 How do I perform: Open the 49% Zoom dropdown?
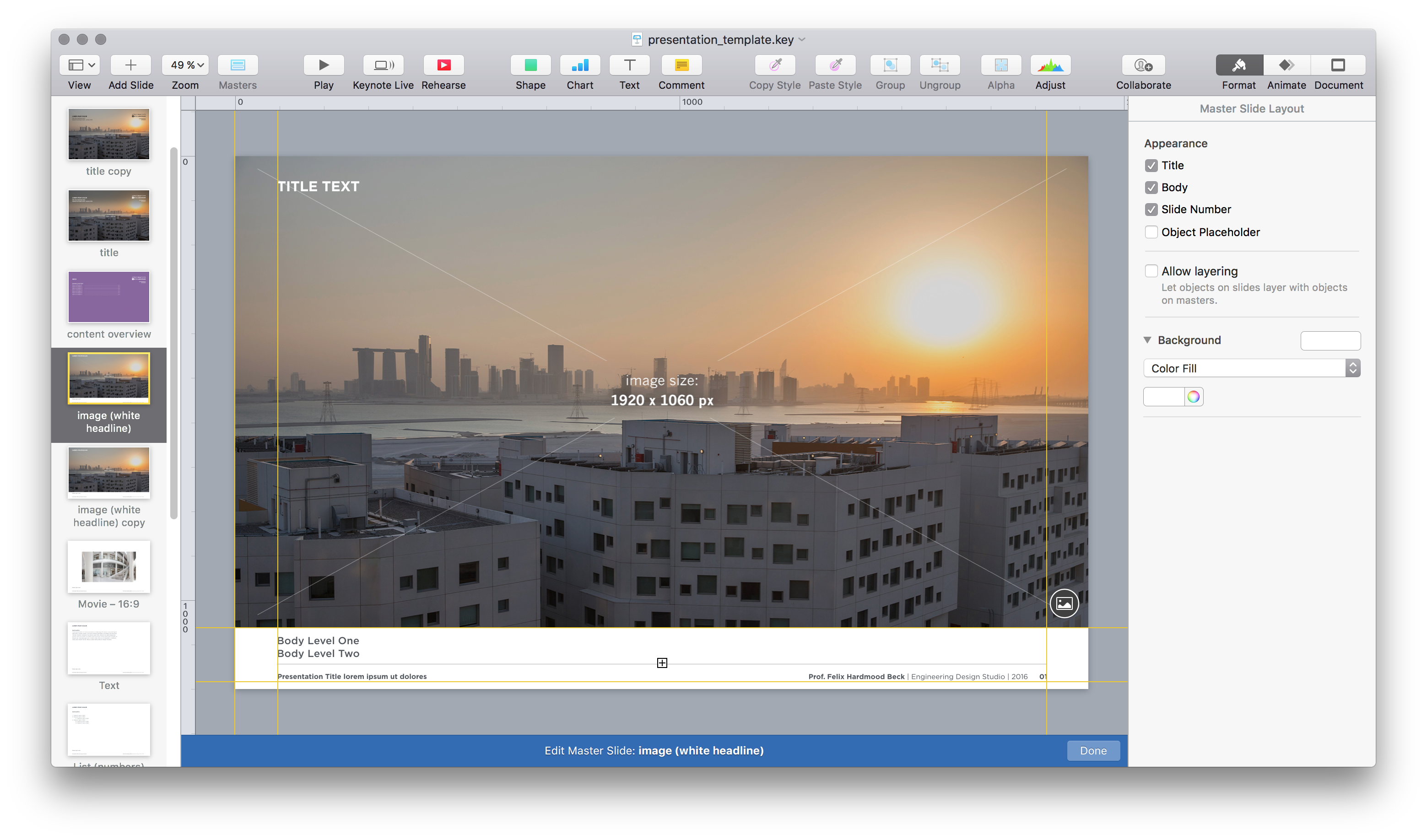[x=186, y=65]
